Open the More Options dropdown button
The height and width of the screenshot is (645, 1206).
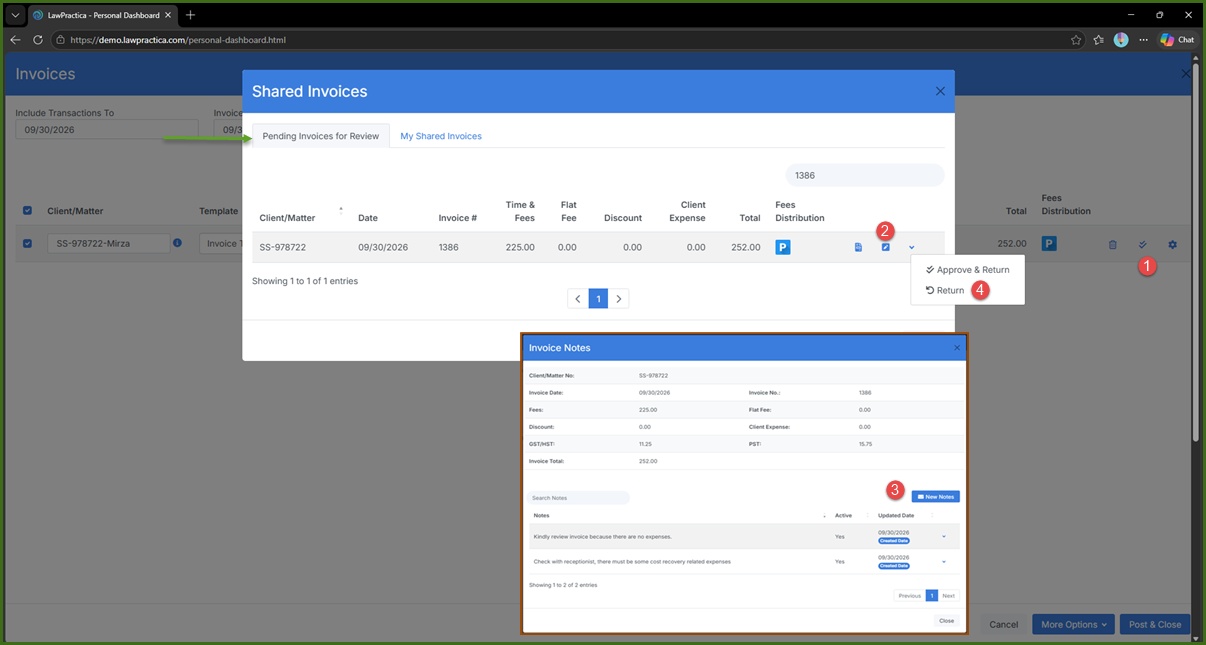pos(1074,624)
